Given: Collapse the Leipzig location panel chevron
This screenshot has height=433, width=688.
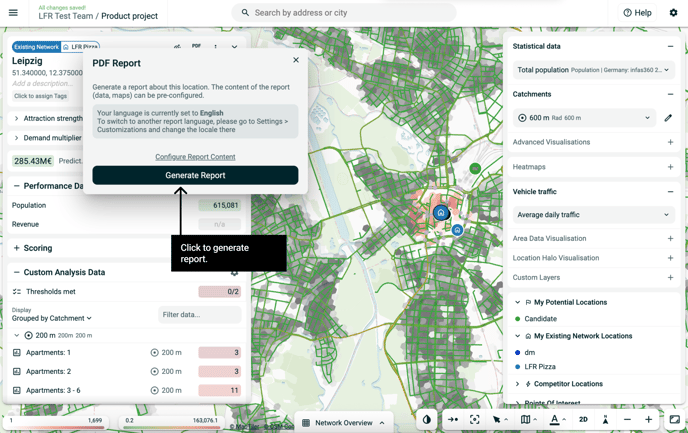Looking at the screenshot, I should click(234, 47).
